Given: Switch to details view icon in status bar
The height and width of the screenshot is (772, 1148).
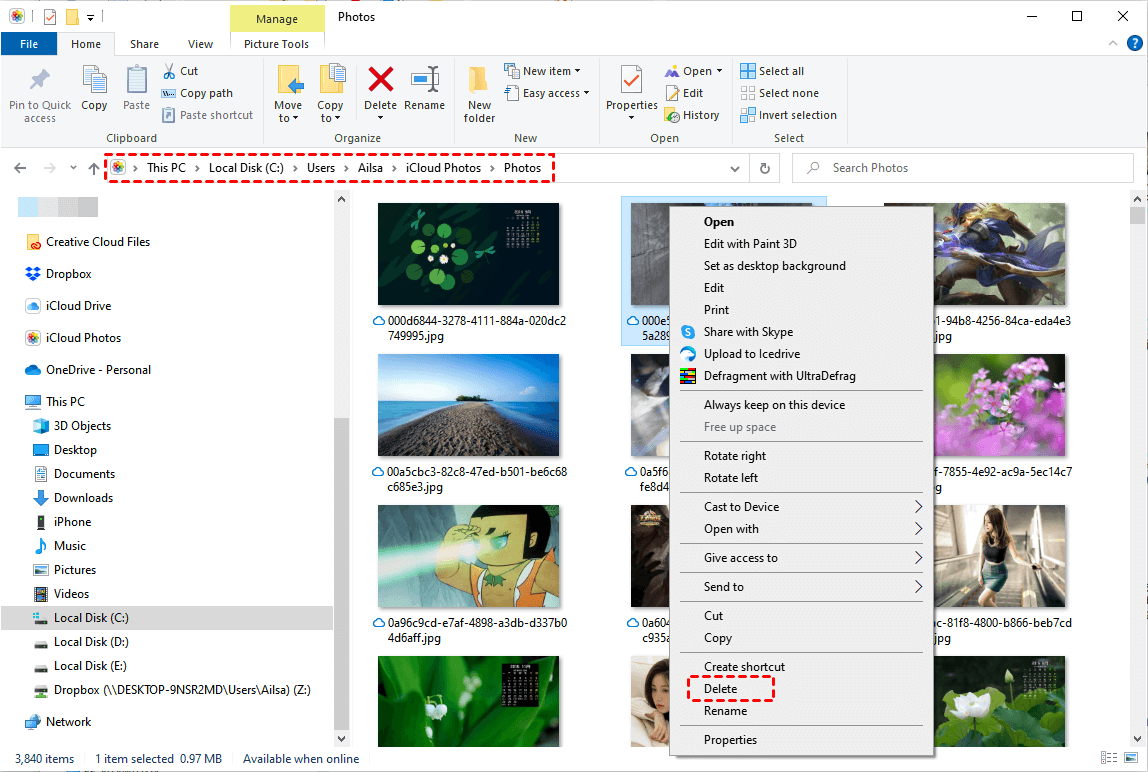Looking at the screenshot, I should click(1108, 759).
